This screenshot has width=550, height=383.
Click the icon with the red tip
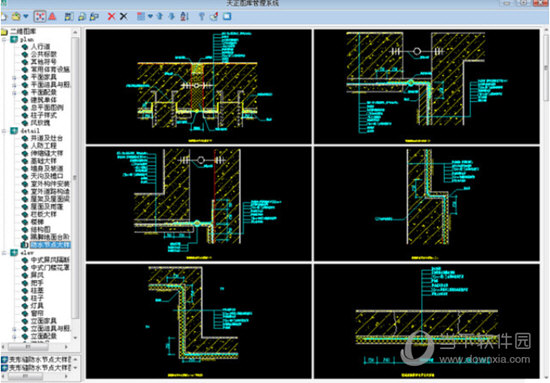[x=214, y=16]
